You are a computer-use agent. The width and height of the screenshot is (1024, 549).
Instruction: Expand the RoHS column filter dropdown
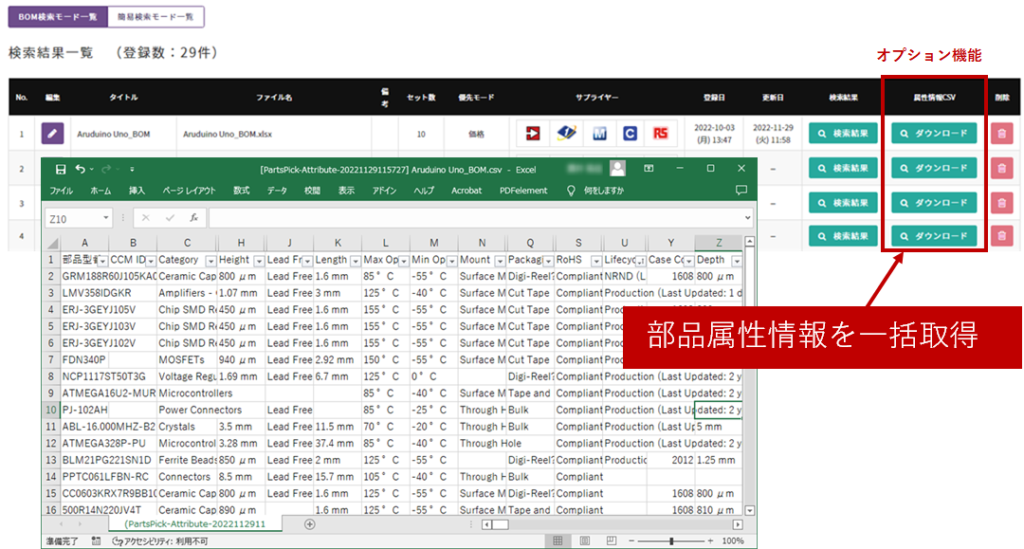tap(594, 260)
